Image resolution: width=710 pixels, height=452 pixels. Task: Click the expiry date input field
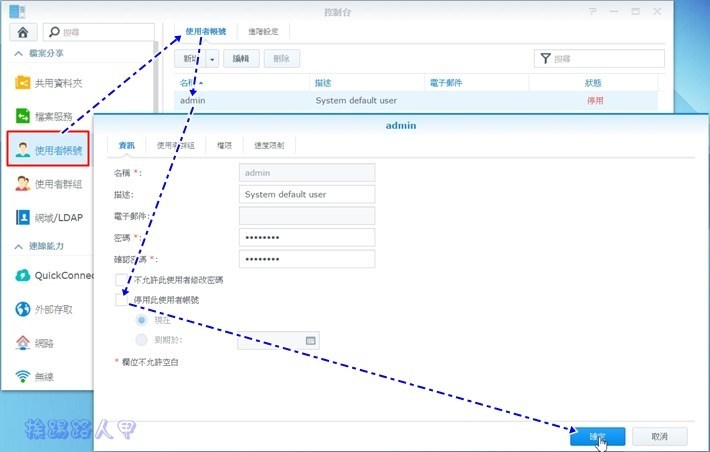278,341
